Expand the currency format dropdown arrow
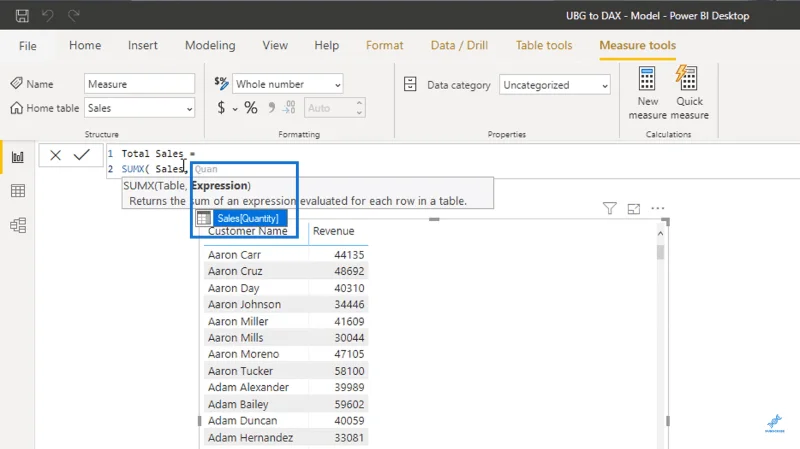Image resolution: width=800 pixels, height=449 pixels. coord(235,109)
